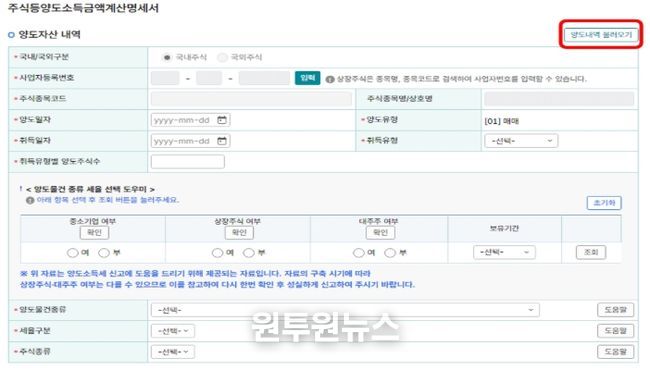The height and width of the screenshot is (370, 650).
Task: Click the info icon beside 상장주식 notice
Action: coord(330,79)
